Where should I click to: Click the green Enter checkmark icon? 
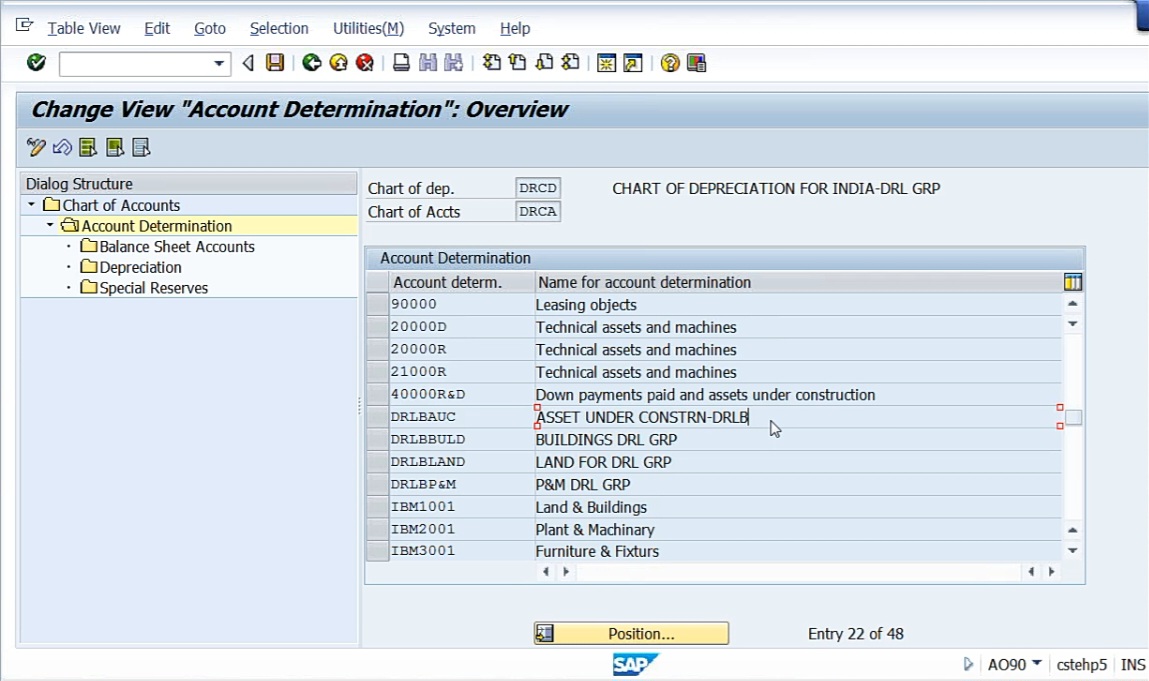pyautogui.click(x=36, y=63)
